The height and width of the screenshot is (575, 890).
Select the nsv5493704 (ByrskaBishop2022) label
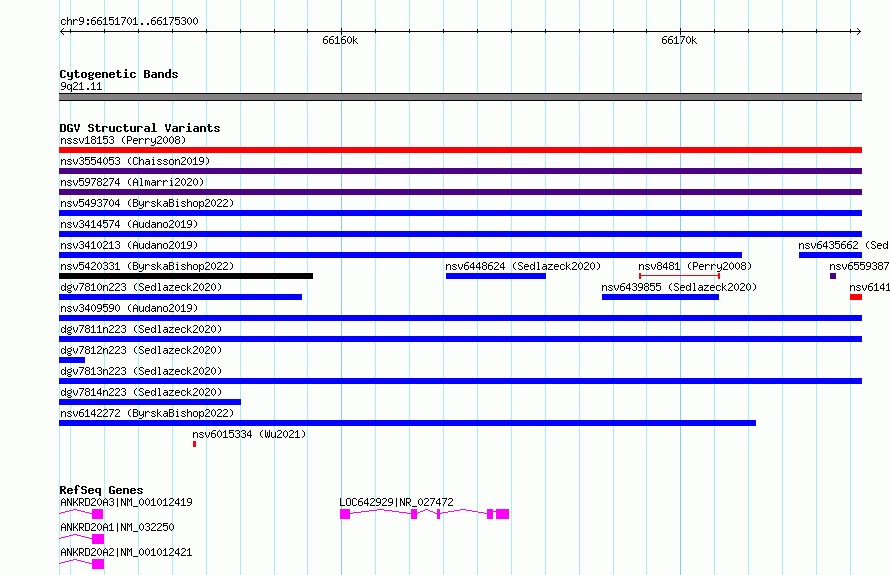(147, 203)
